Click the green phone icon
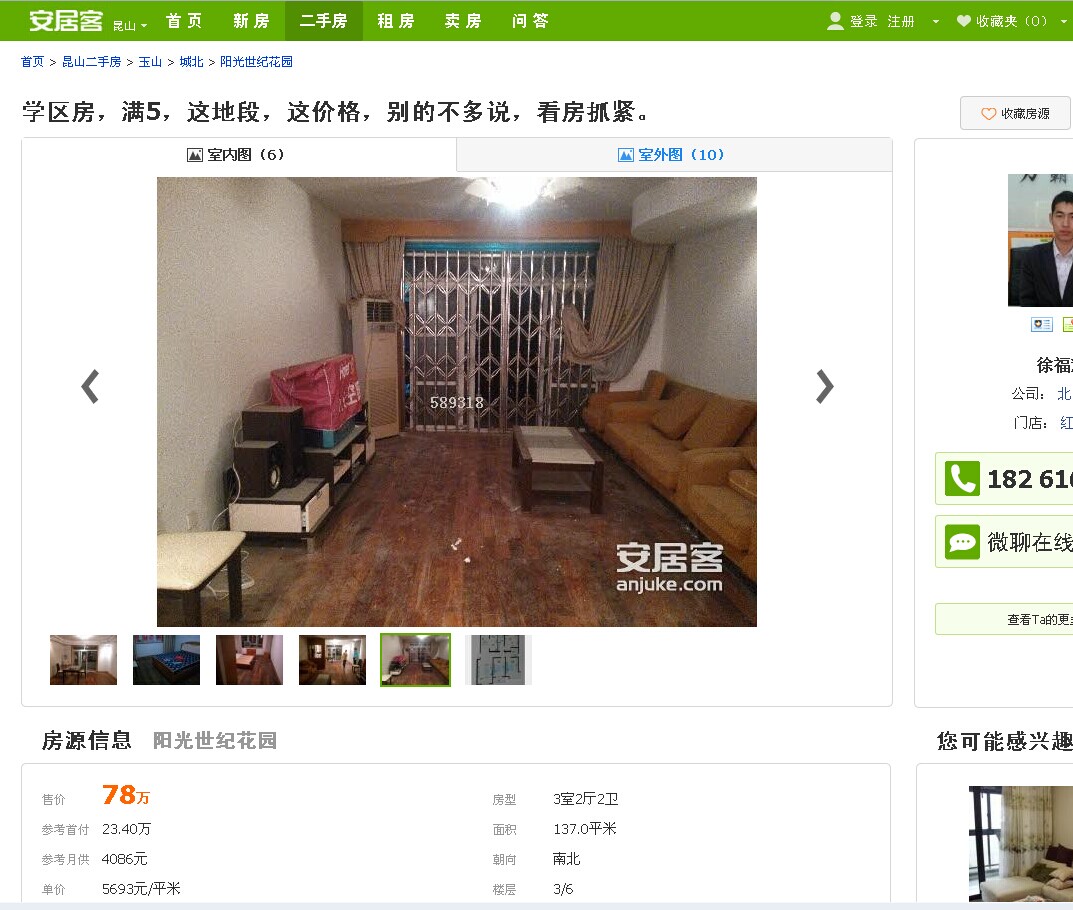 tap(962, 478)
